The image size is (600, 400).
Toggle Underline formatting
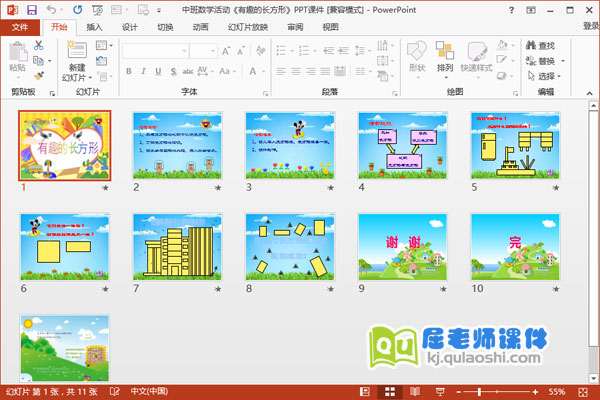click(x=158, y=71)
